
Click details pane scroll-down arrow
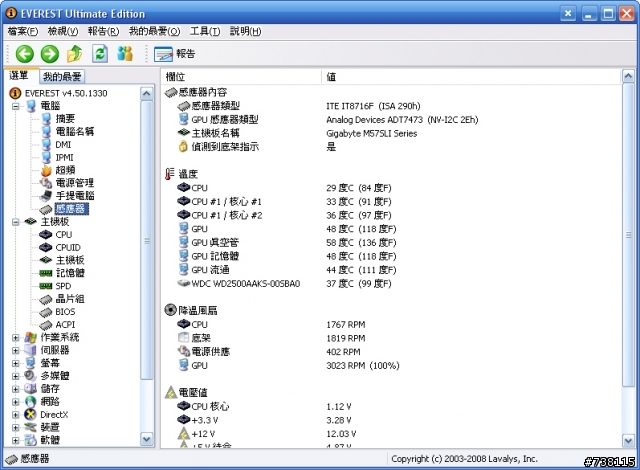pos(628,440)
